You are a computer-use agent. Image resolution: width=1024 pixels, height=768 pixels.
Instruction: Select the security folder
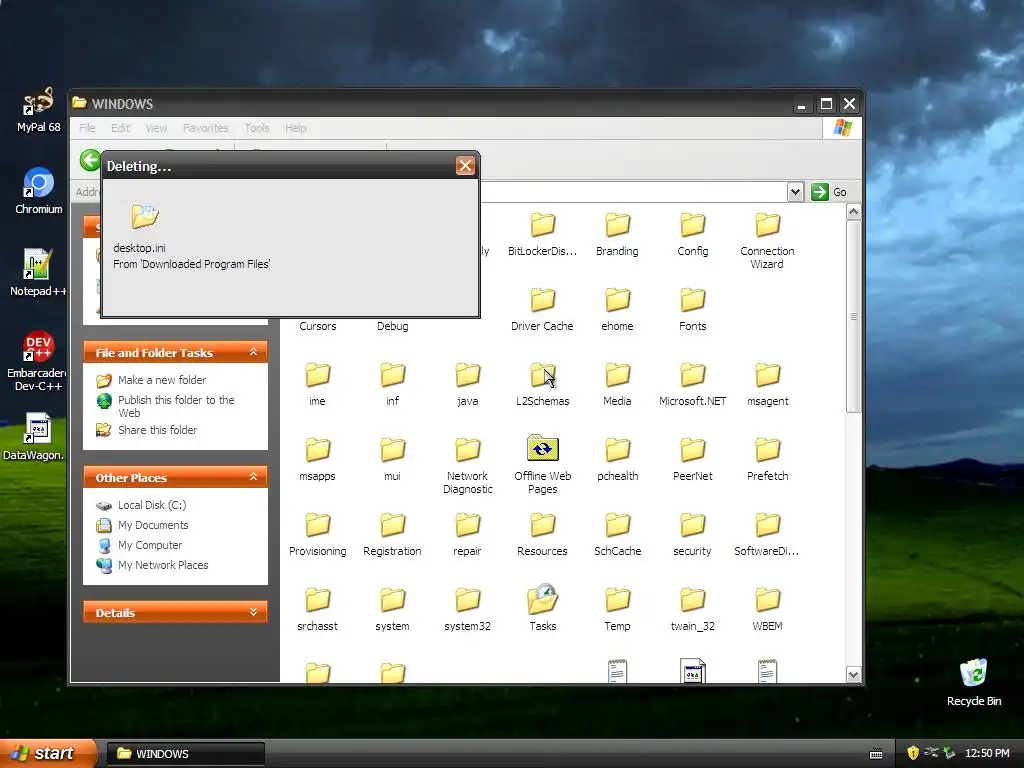[692, 534]
